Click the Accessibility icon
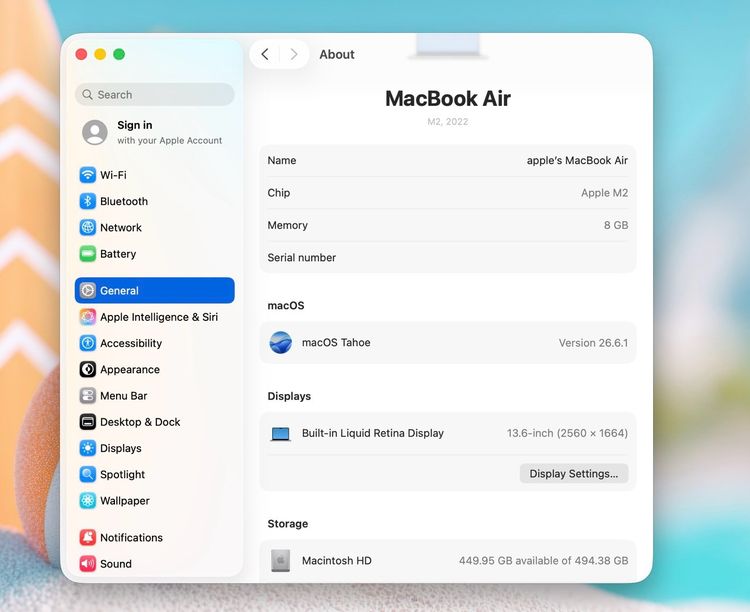750x612 pixels. [88, 343]
